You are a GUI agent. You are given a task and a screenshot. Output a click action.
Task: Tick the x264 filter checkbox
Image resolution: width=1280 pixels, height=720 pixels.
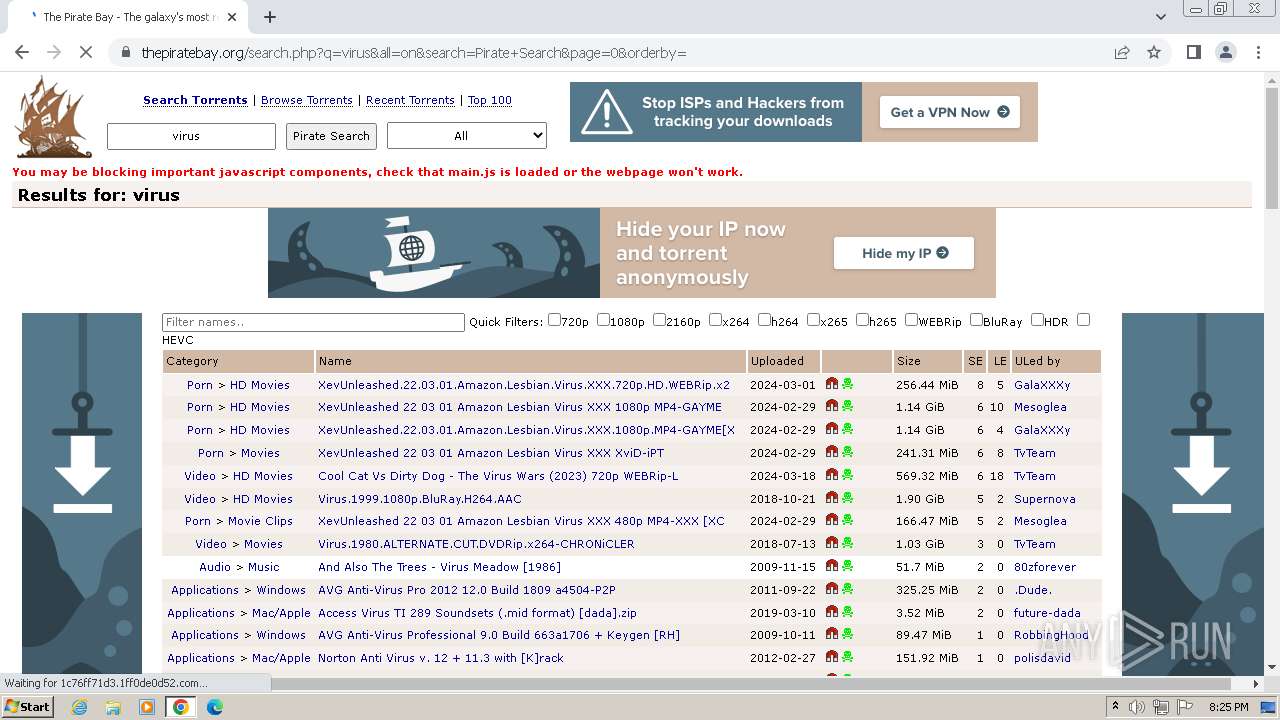[715, 320]
